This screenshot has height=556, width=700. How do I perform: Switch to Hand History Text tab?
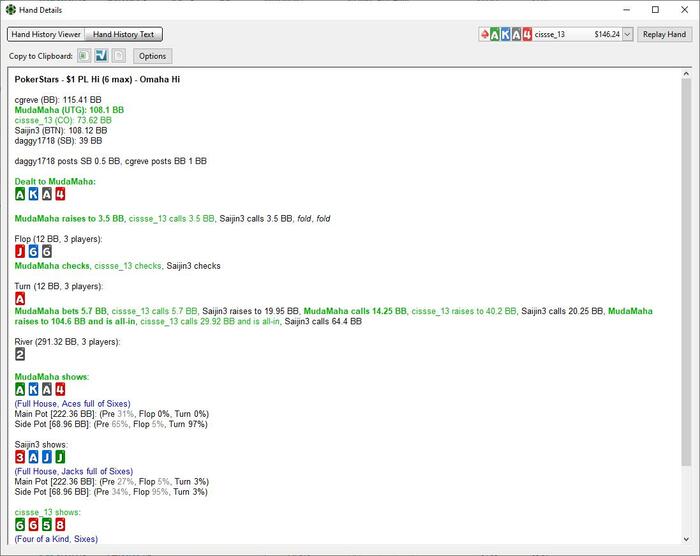coord(123,34)
